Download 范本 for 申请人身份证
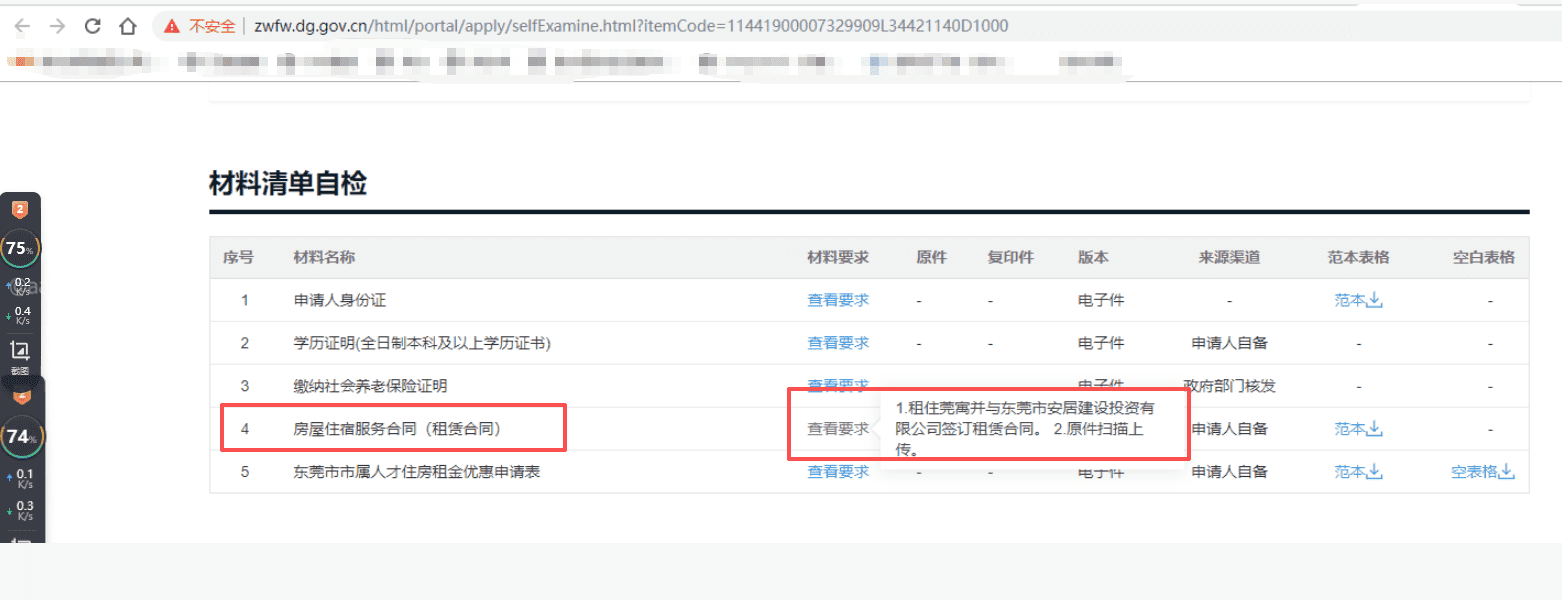 pyautogui.click(x=1358, y=300)
